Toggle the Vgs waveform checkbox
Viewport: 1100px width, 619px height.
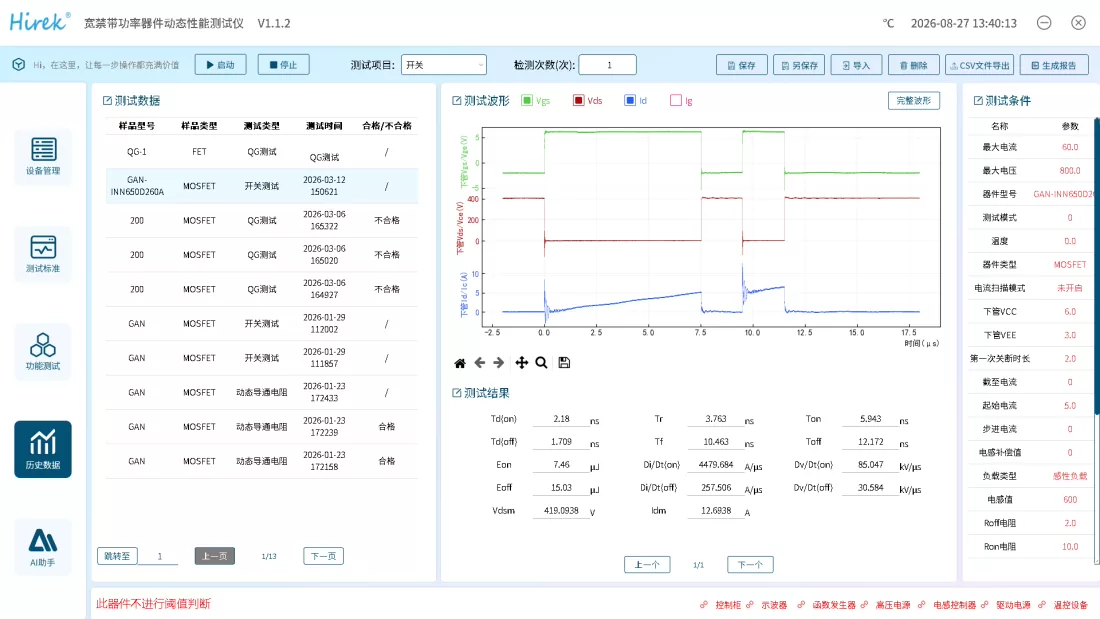[x=527, y=100]
